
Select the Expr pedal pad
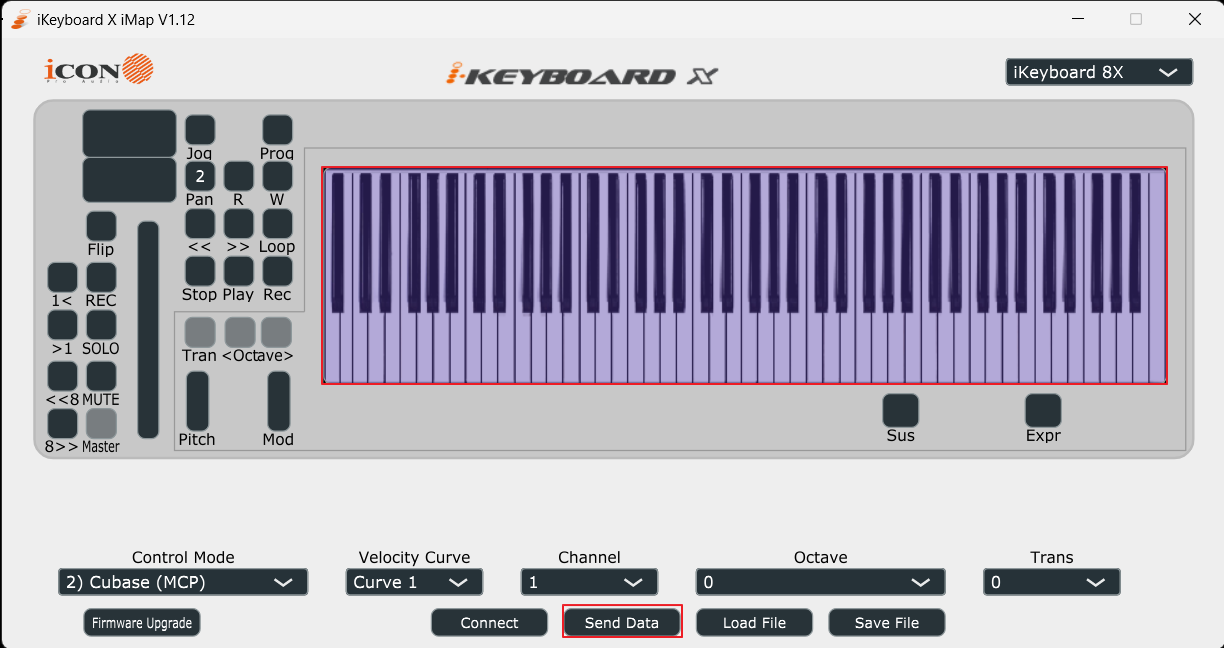(1043, 410)
